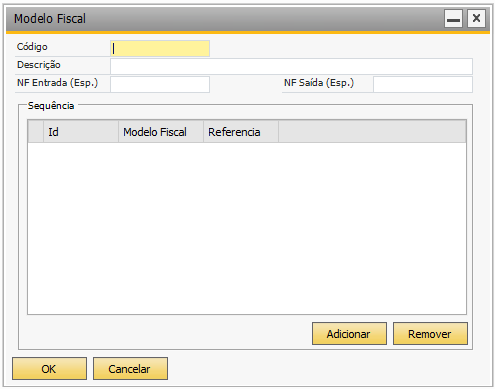Viewport: 495px width, 389px height.
Task: Click the Modelo Fiscal column header
Action: 161,132
